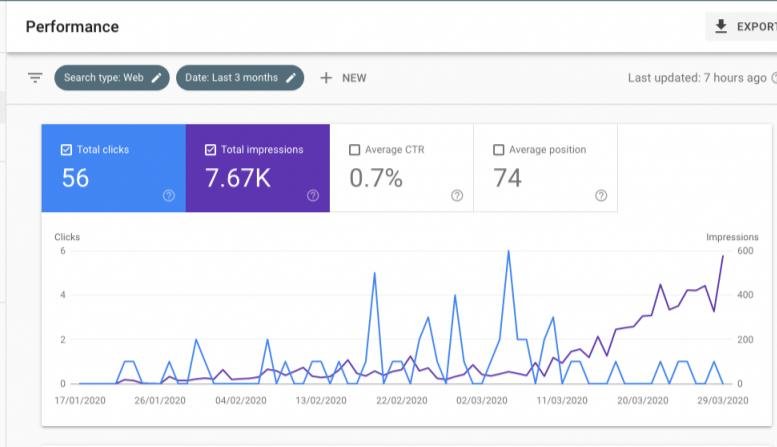Viewport: 777px width, 447px height.
Task: Open help icon on Average position card
Action: pos(601,195)
